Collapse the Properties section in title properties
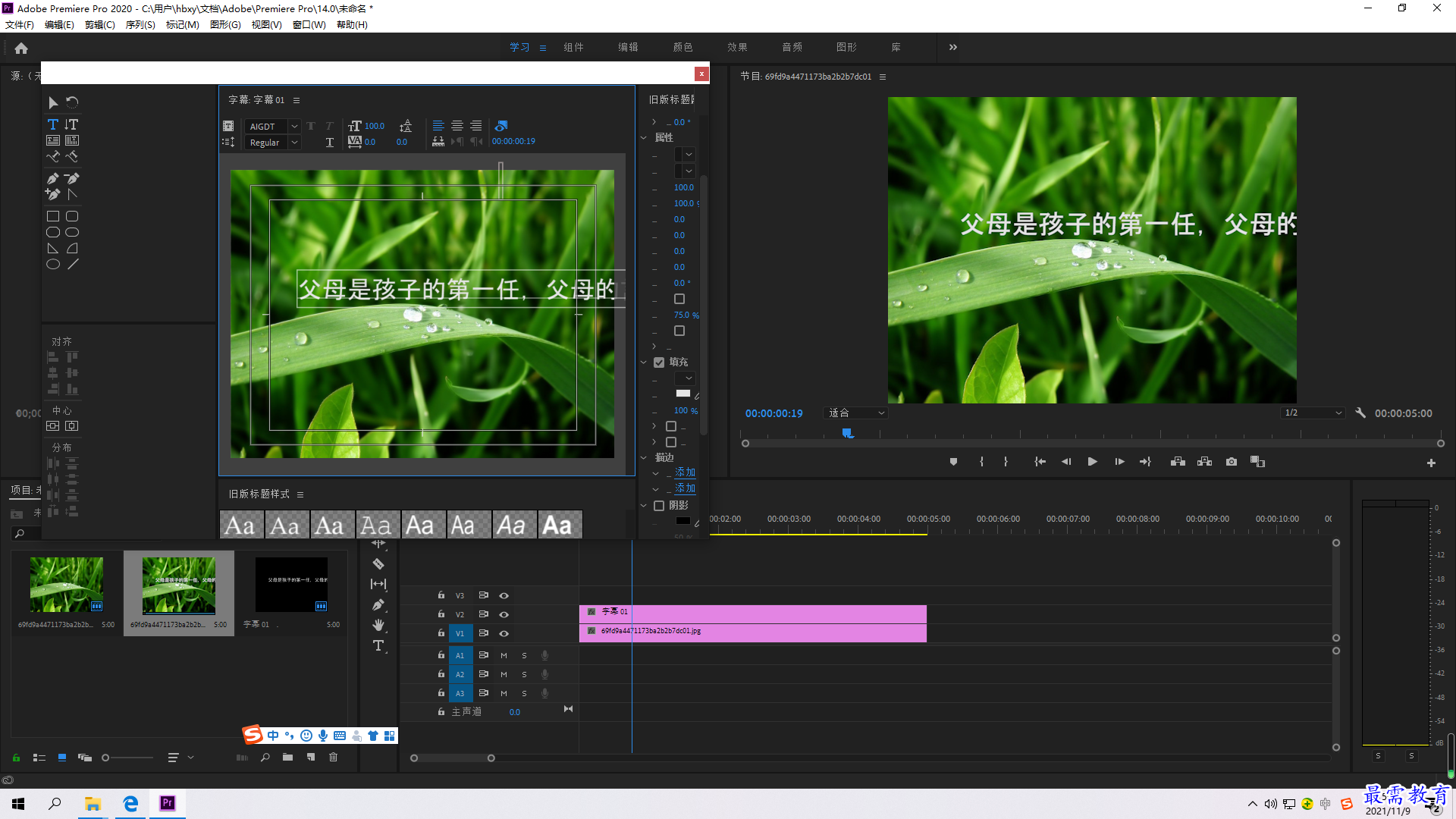 pos(644,138)
